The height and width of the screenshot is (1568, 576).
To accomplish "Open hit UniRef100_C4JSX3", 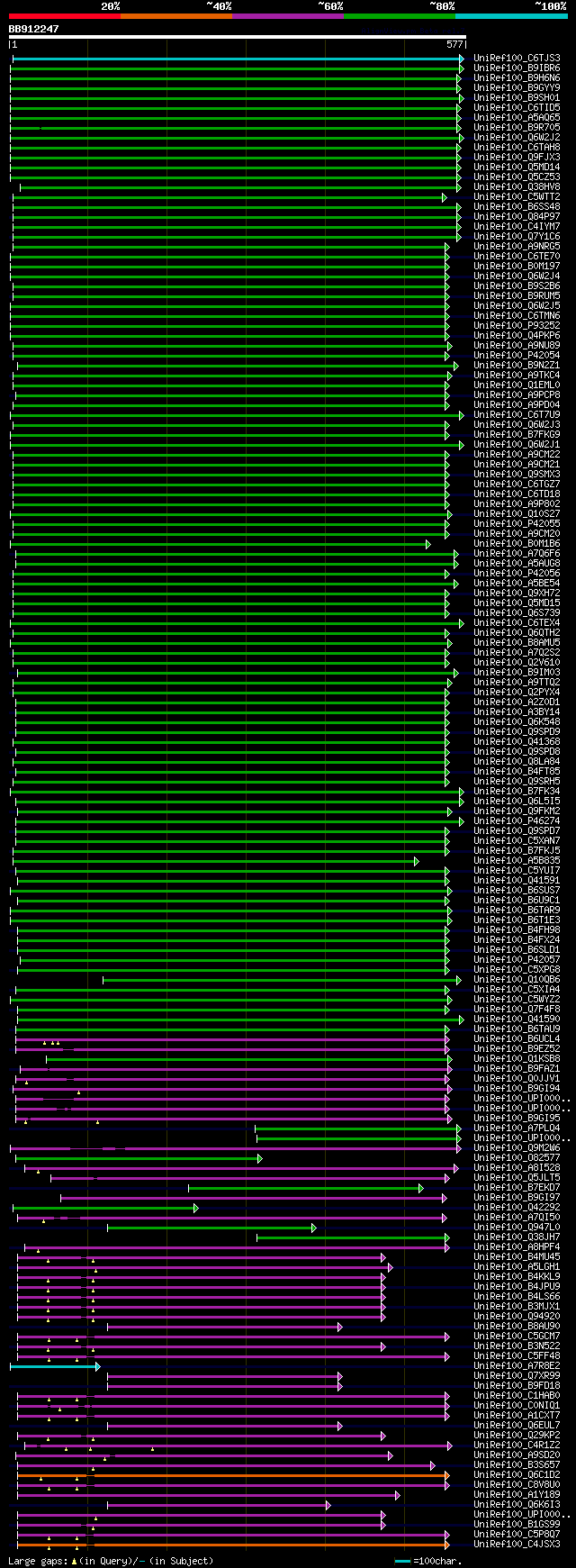I will pos(517,1545).
